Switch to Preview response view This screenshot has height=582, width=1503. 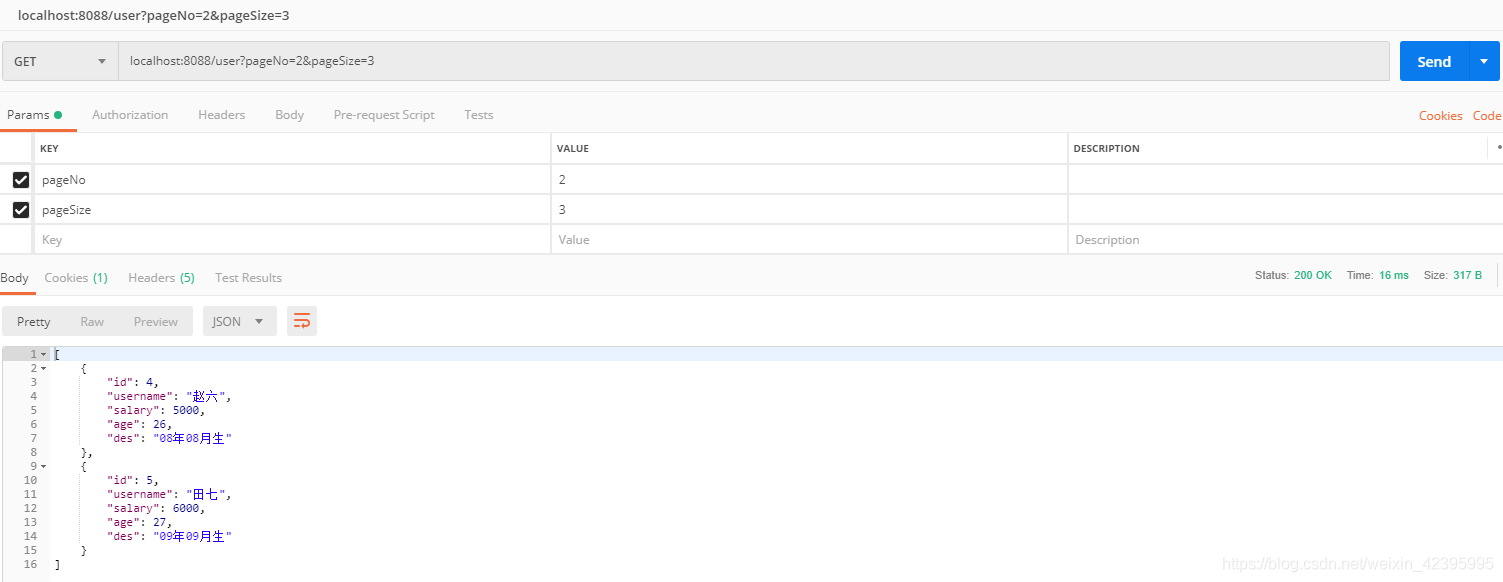click(156, 321)
